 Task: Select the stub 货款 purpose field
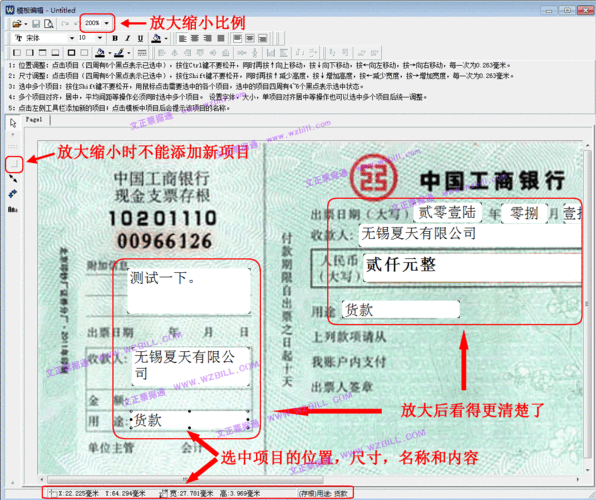click(189, 420)
